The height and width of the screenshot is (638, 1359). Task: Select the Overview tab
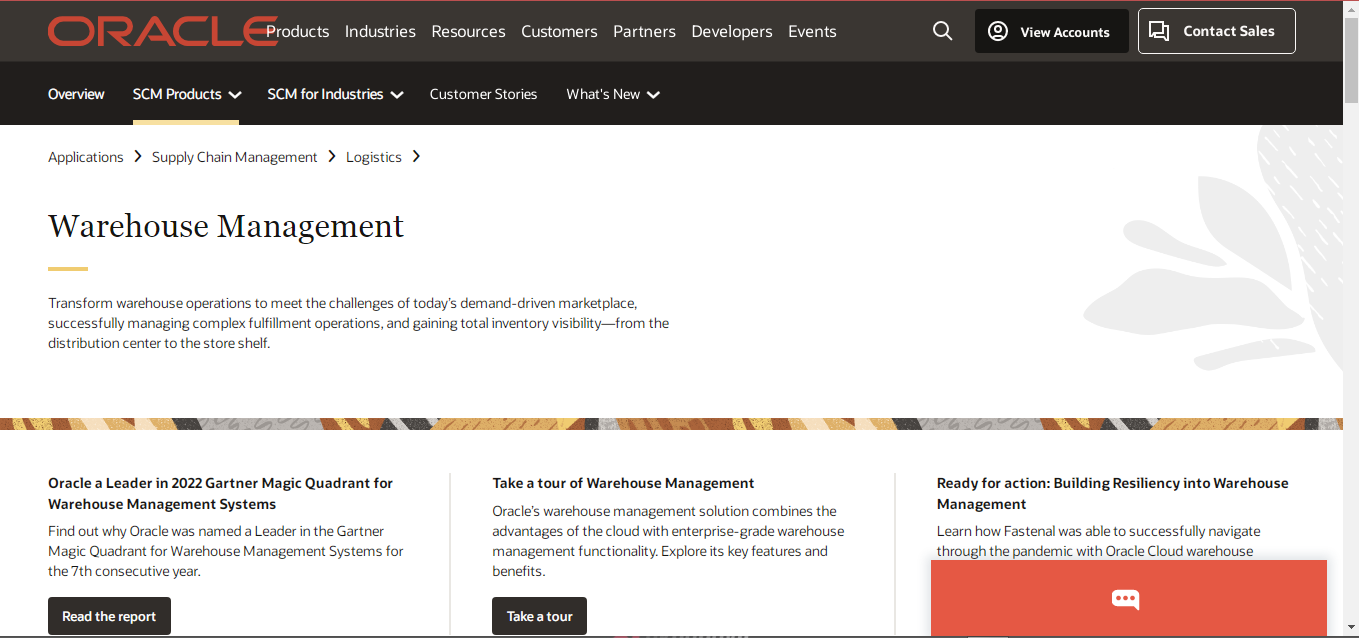(x=76, y=94)
